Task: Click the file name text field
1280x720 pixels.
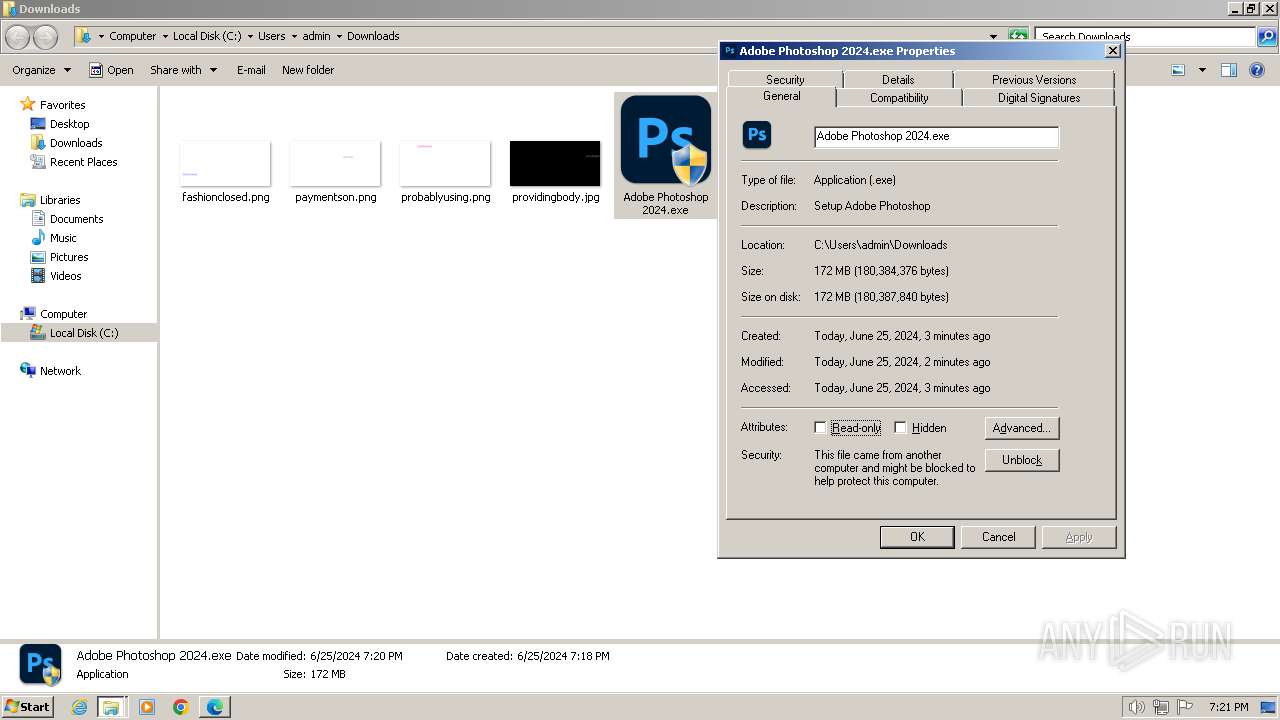Action: (x=936, y=136)
